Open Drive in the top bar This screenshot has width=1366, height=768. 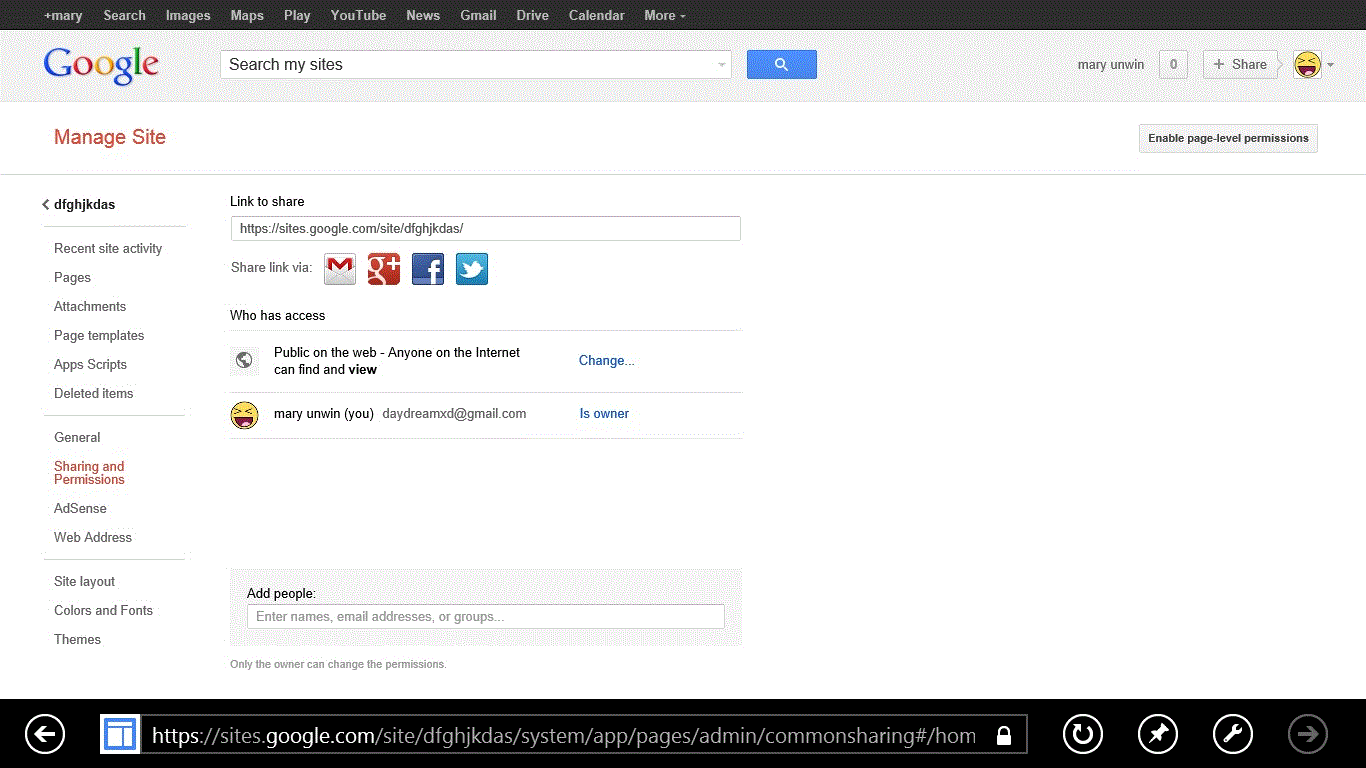pos(532,15)
